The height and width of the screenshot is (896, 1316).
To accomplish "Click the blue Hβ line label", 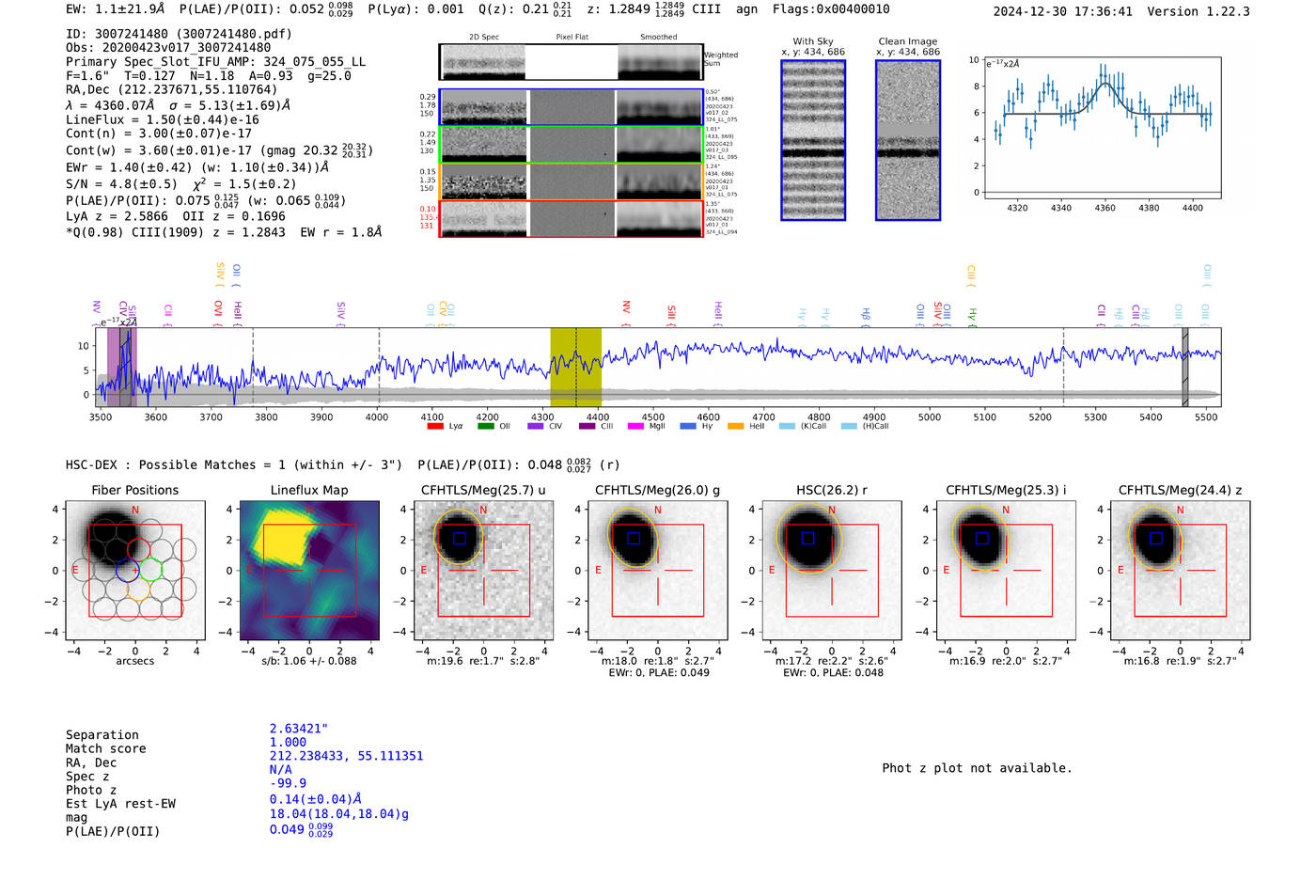I will 866,316.
